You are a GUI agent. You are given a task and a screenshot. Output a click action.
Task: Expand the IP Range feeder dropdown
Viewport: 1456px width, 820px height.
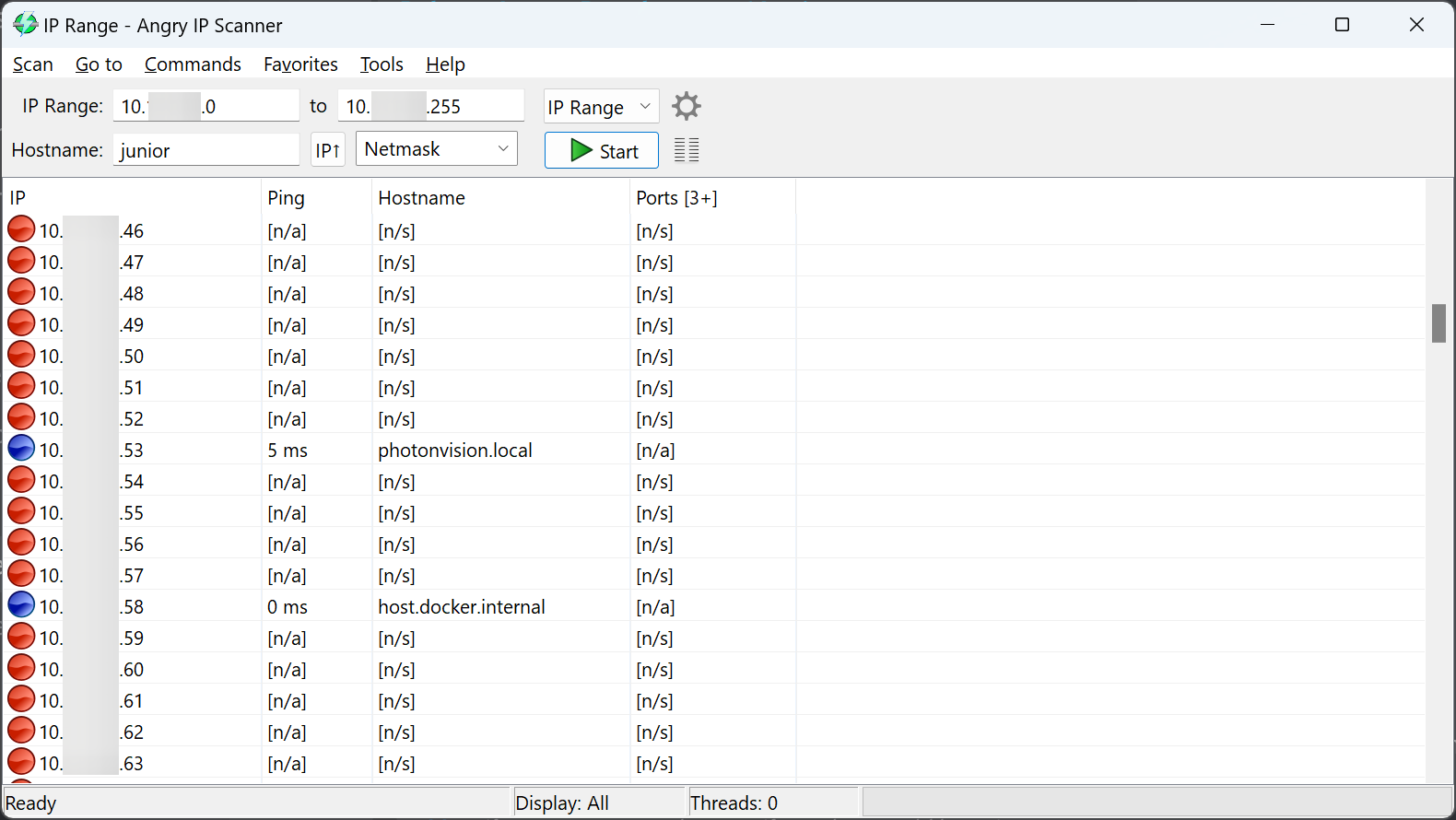[601, 107]
